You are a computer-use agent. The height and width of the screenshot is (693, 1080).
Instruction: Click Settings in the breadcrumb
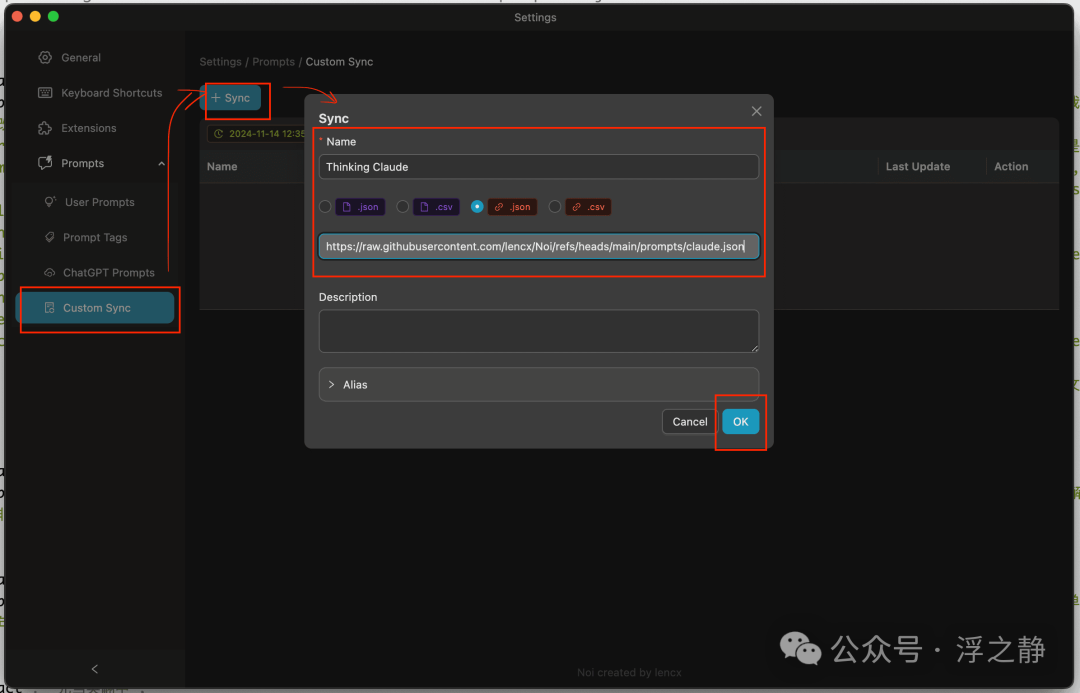tap(220, 62)
